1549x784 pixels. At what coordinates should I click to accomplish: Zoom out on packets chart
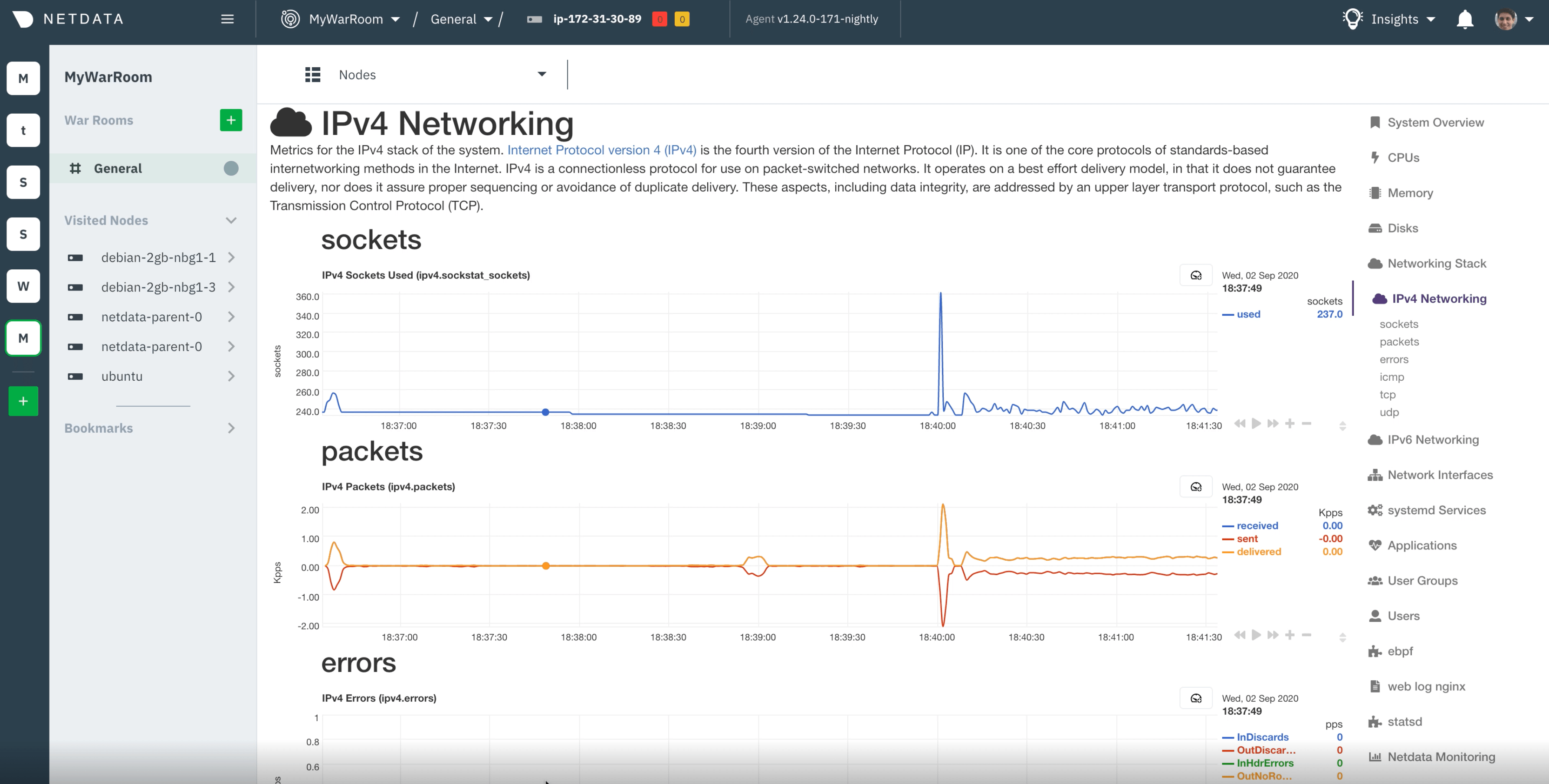coord(1306,635)
